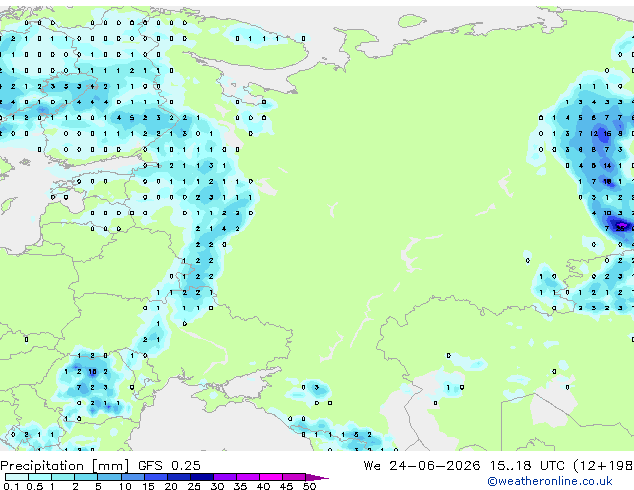The image size is (634, 490).
Task: Click the purple arrow tip above 50 mm
Action: [317, 477]
